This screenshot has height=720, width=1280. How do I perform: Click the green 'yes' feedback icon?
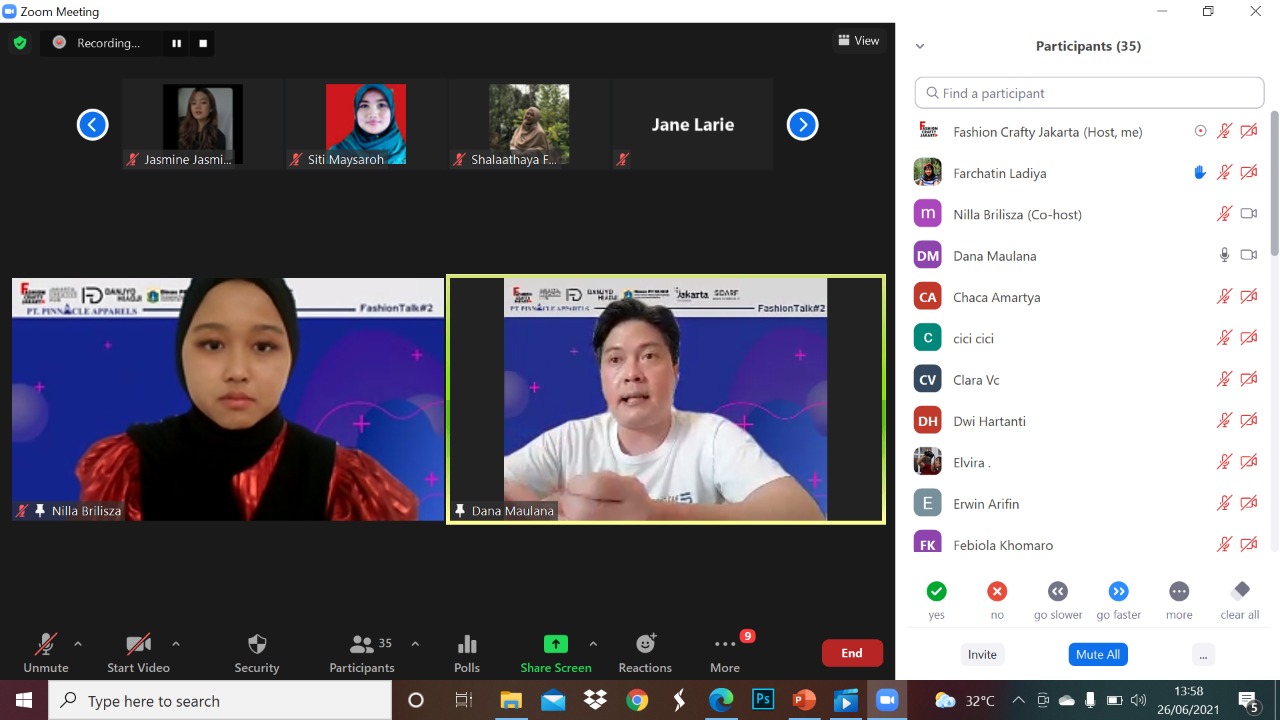936,591
